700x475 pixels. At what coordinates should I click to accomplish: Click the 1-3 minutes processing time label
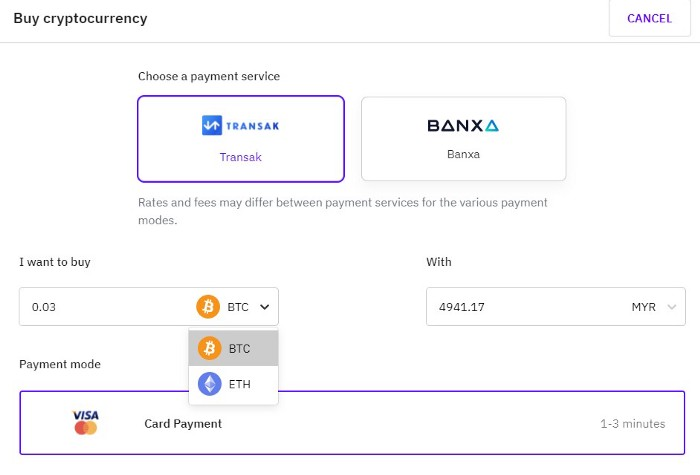(x=633, y=424)
